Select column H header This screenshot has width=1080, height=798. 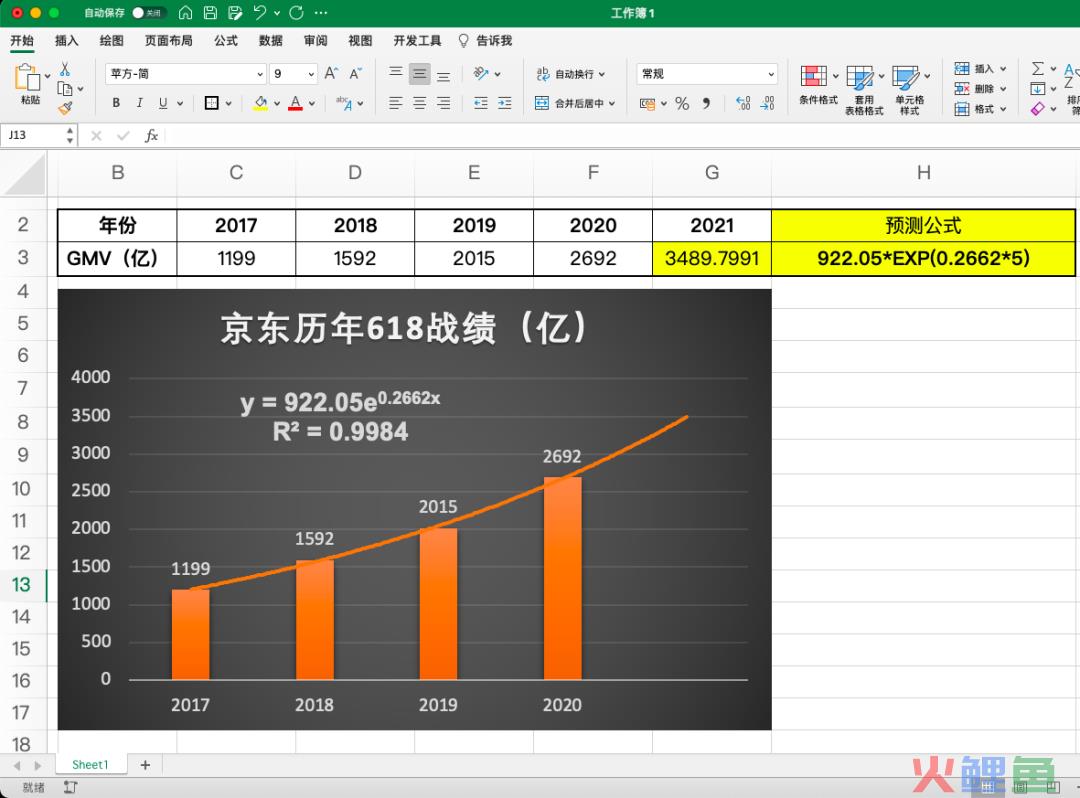(x=924, y=173)
